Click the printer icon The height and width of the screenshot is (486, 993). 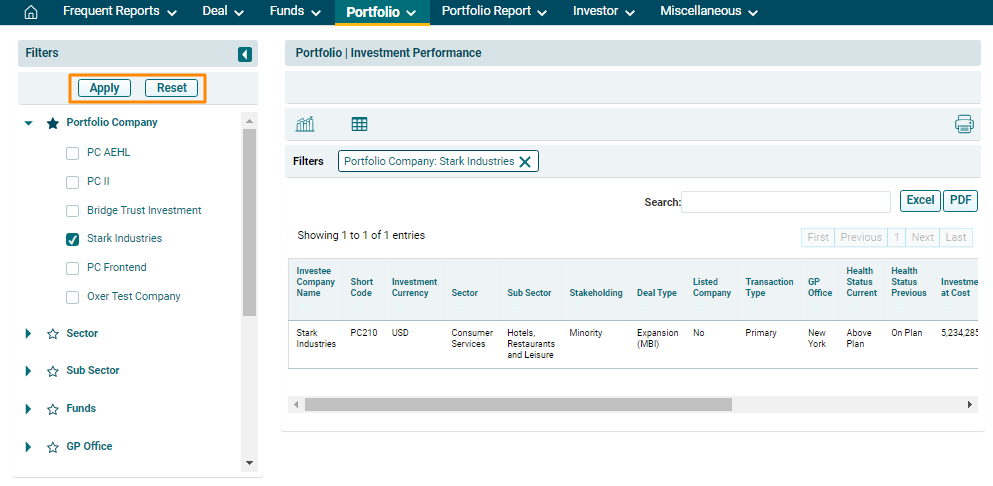[x=963, y=124]
